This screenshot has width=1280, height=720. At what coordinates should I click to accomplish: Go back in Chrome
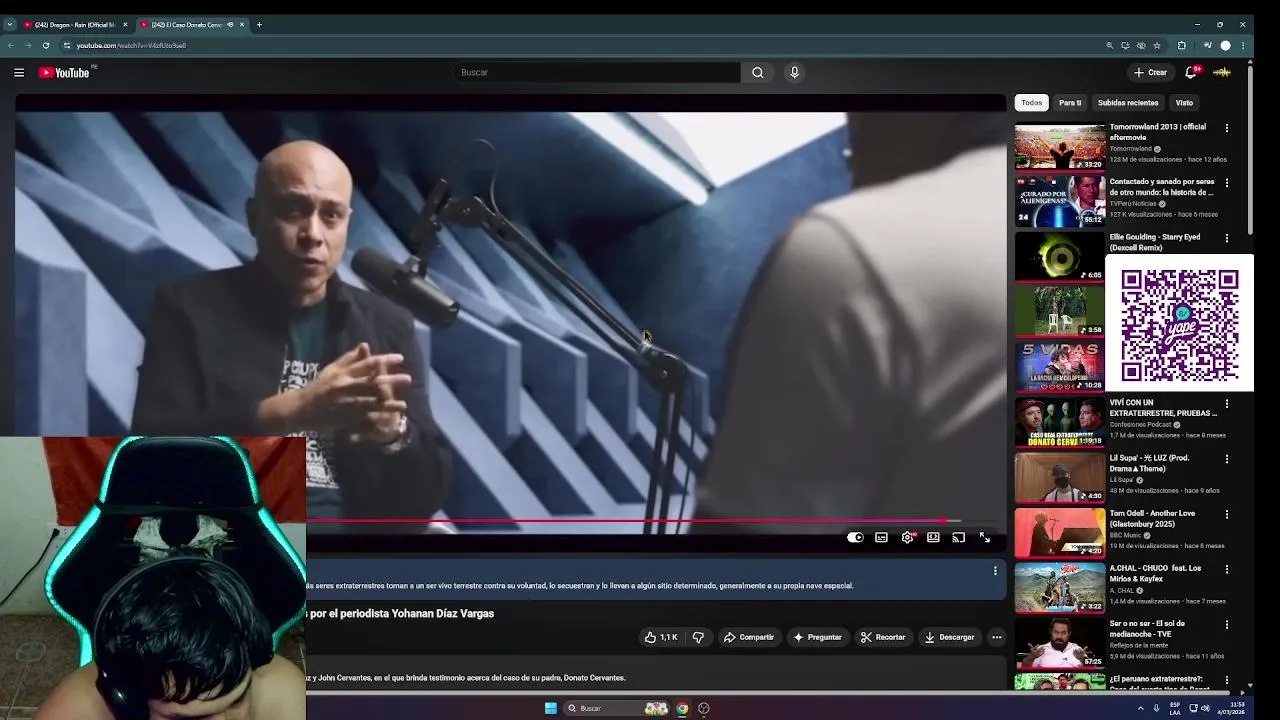(11, 45)
